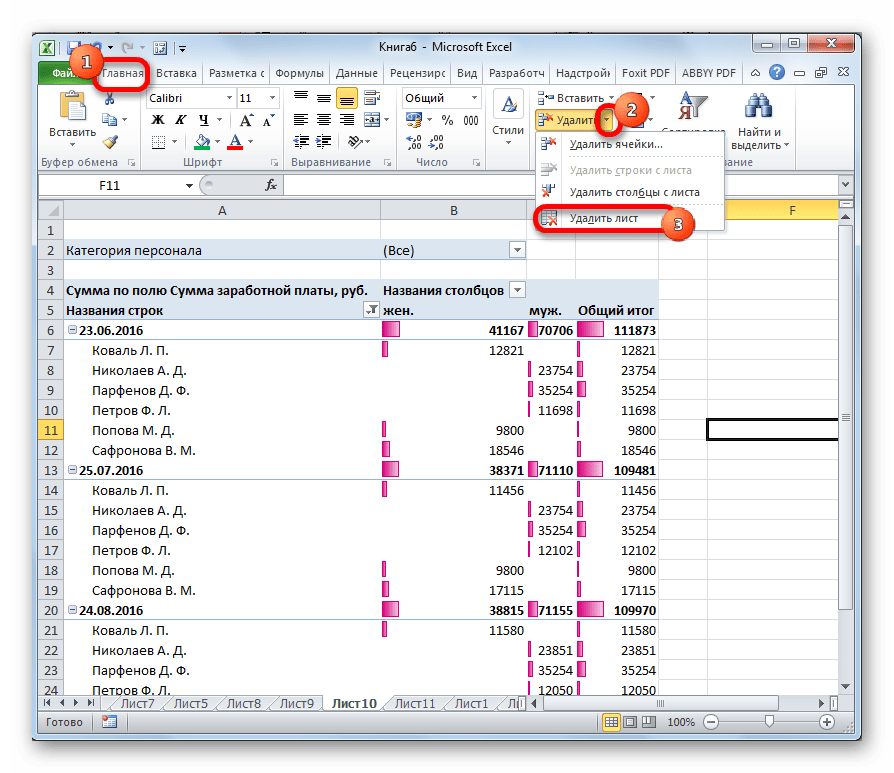Viewport: 894px width, 773px height.
Task: Click the zoom slider handle
Action: click(x=769, y=722)
